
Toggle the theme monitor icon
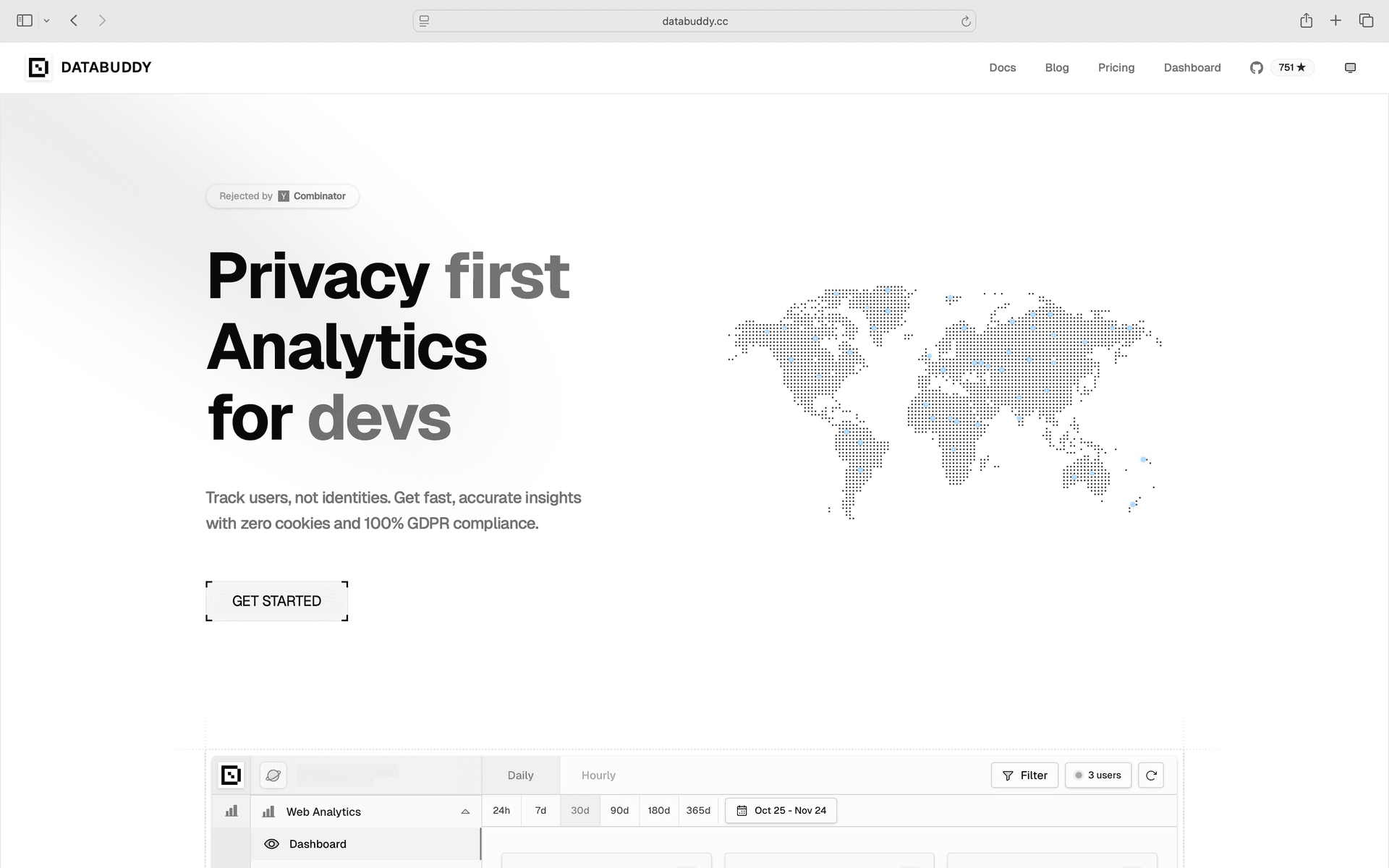pos(1350,67)
